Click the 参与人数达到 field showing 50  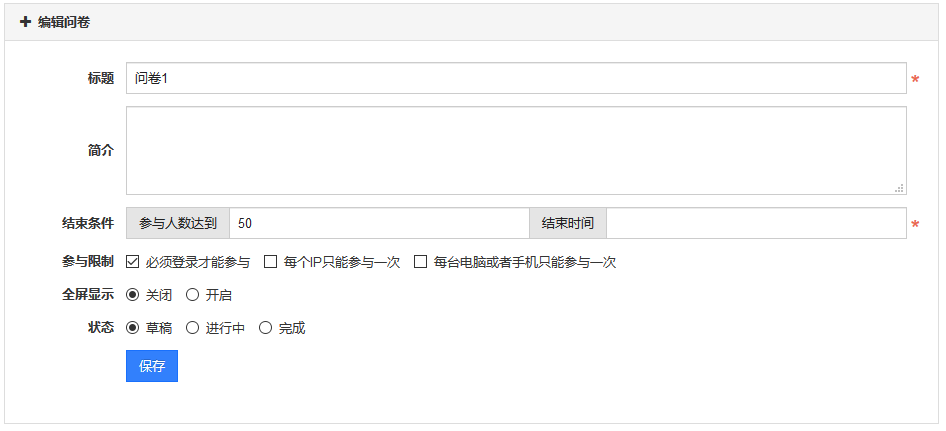[x=379, y=223]
